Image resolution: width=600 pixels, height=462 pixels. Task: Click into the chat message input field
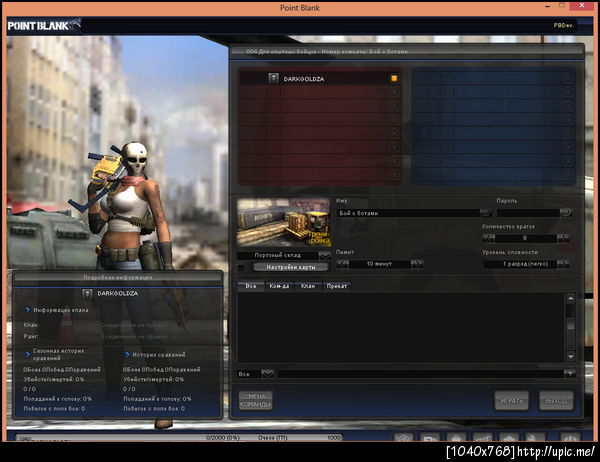pos(421,374)
